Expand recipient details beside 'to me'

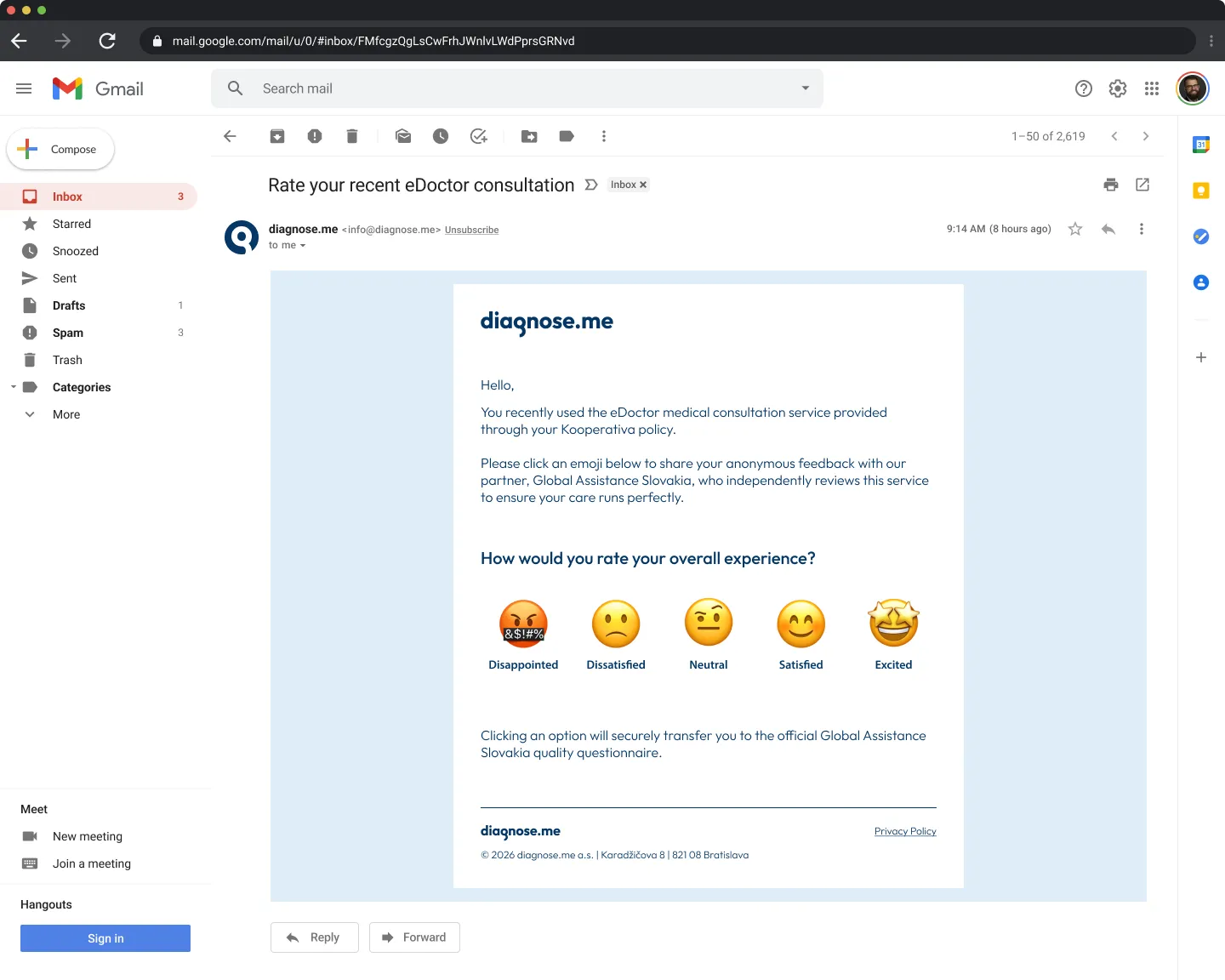[302, 246]
